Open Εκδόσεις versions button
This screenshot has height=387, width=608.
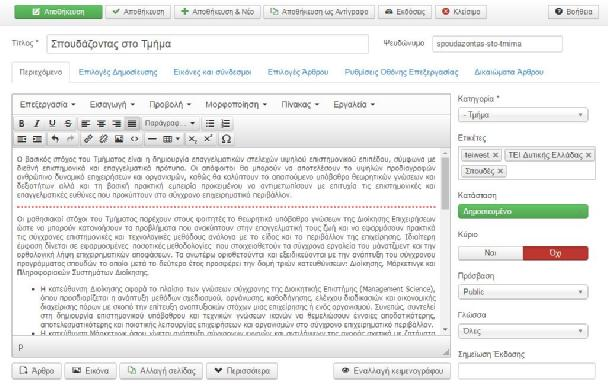click(x=405, y=12)
